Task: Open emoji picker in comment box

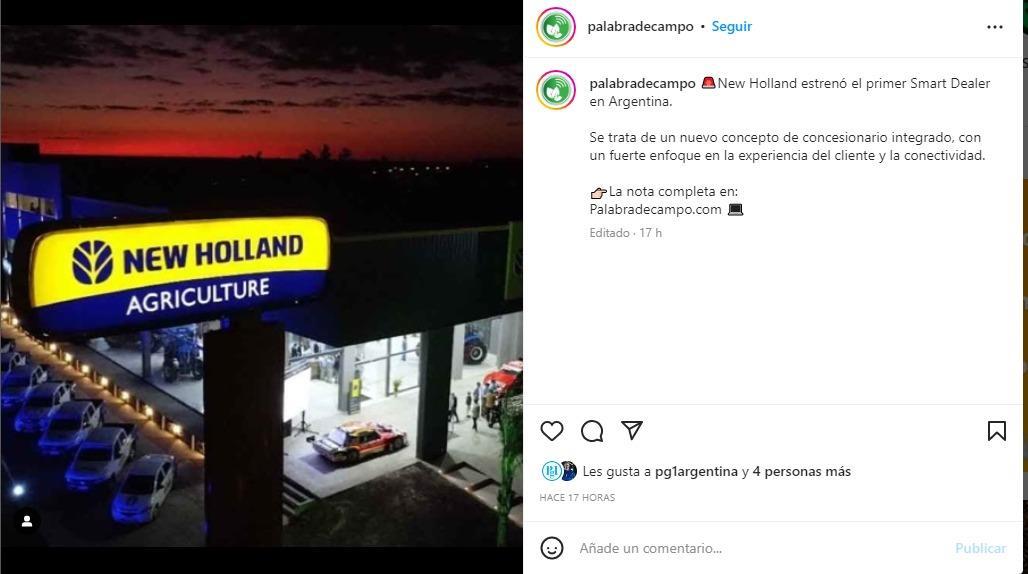Action: [551, 548]
